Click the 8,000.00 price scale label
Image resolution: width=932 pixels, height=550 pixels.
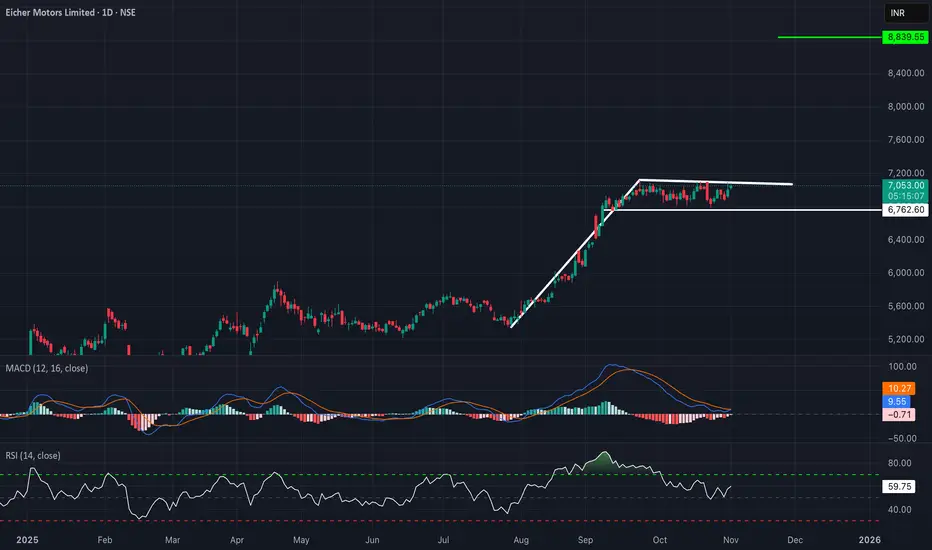(906, 106)
